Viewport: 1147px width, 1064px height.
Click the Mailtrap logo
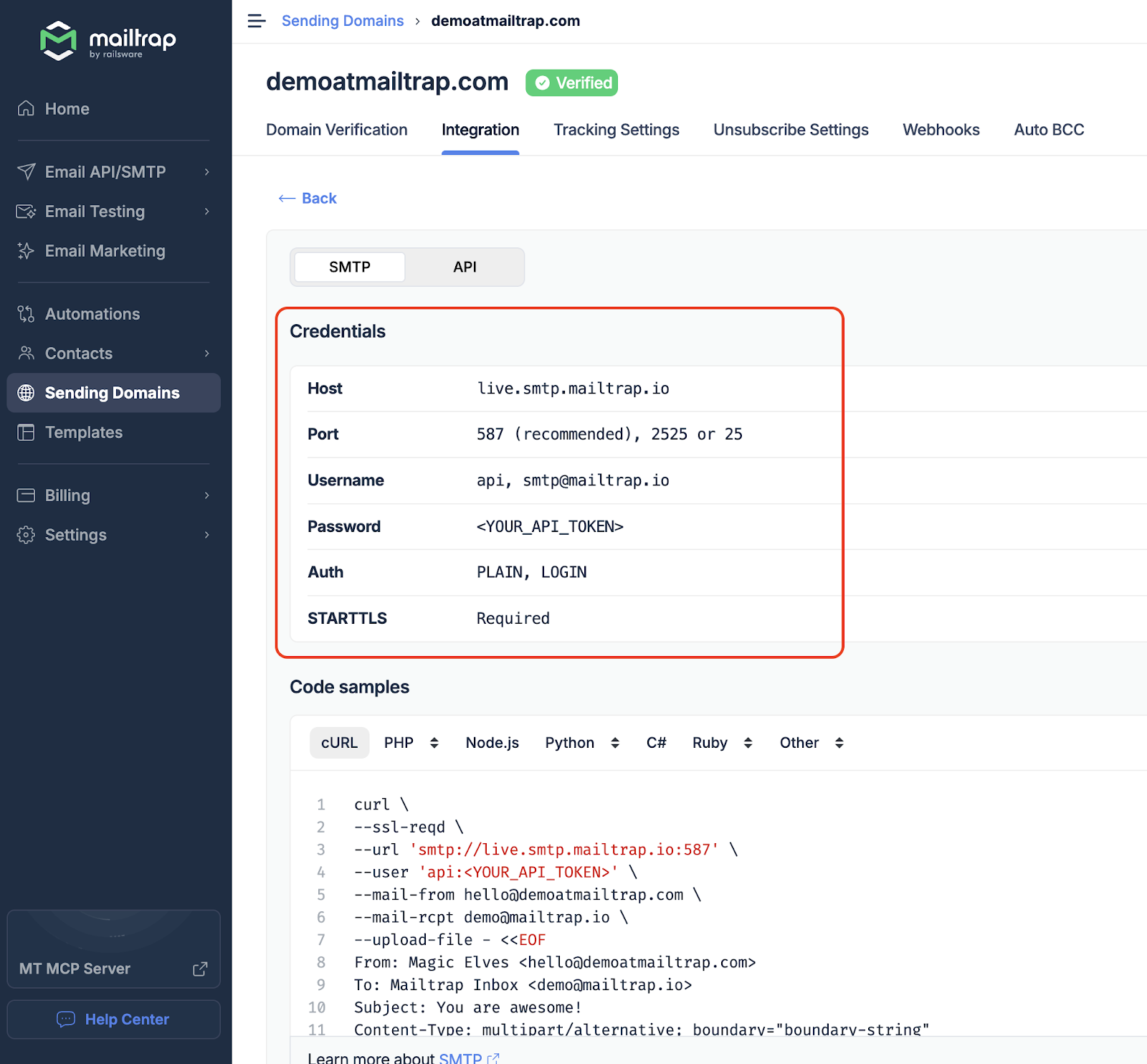pyautogui.click(x=108, y=41)
